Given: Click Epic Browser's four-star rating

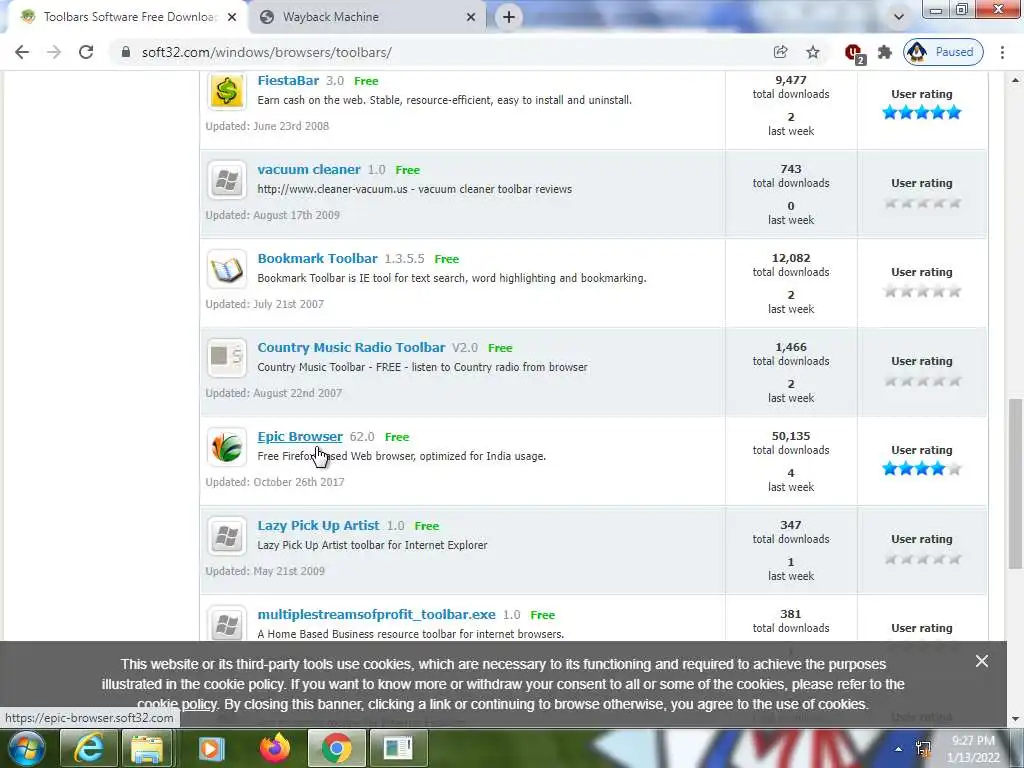Looking at the screenshot, I should click(x=921, y=469).
